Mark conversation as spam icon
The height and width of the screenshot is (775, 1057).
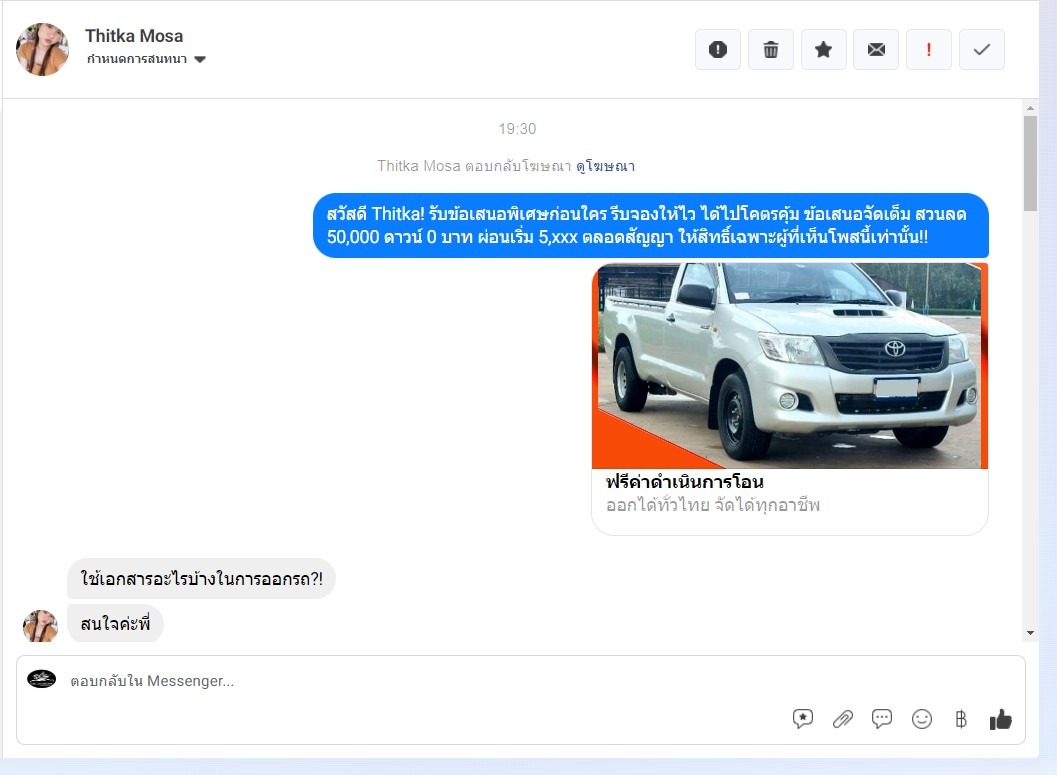[x=718, y=49]
